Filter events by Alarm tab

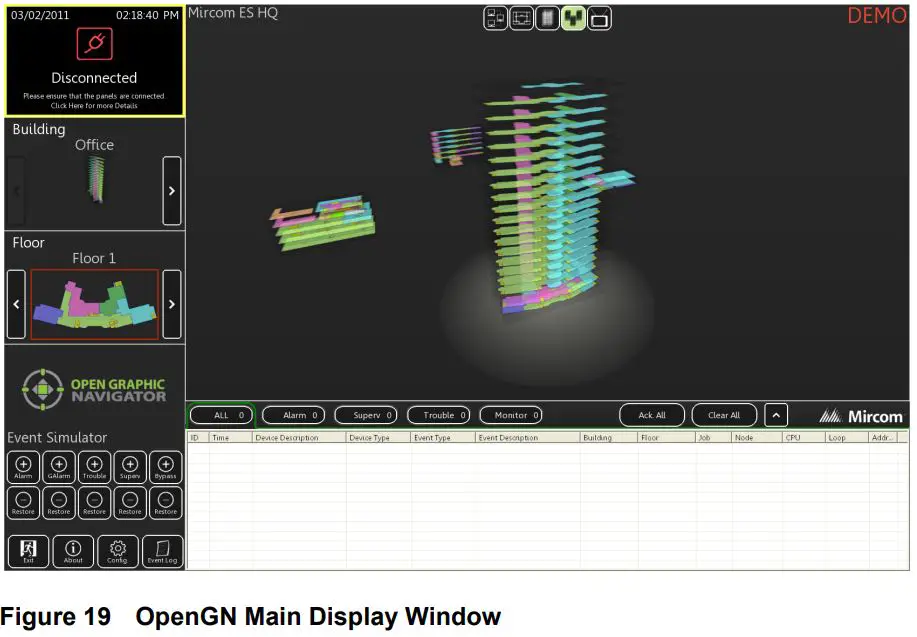point(294,415)
